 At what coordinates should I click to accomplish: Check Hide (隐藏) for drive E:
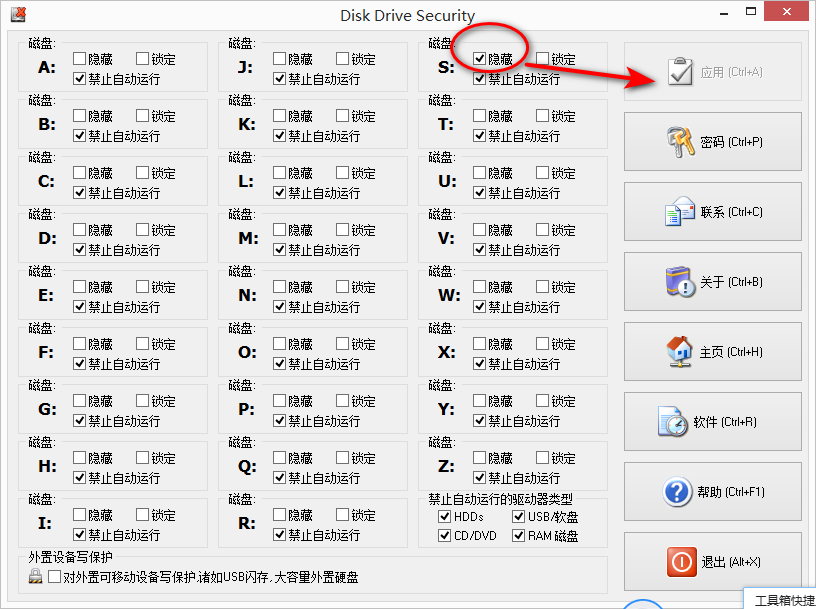tap(80, 286)
